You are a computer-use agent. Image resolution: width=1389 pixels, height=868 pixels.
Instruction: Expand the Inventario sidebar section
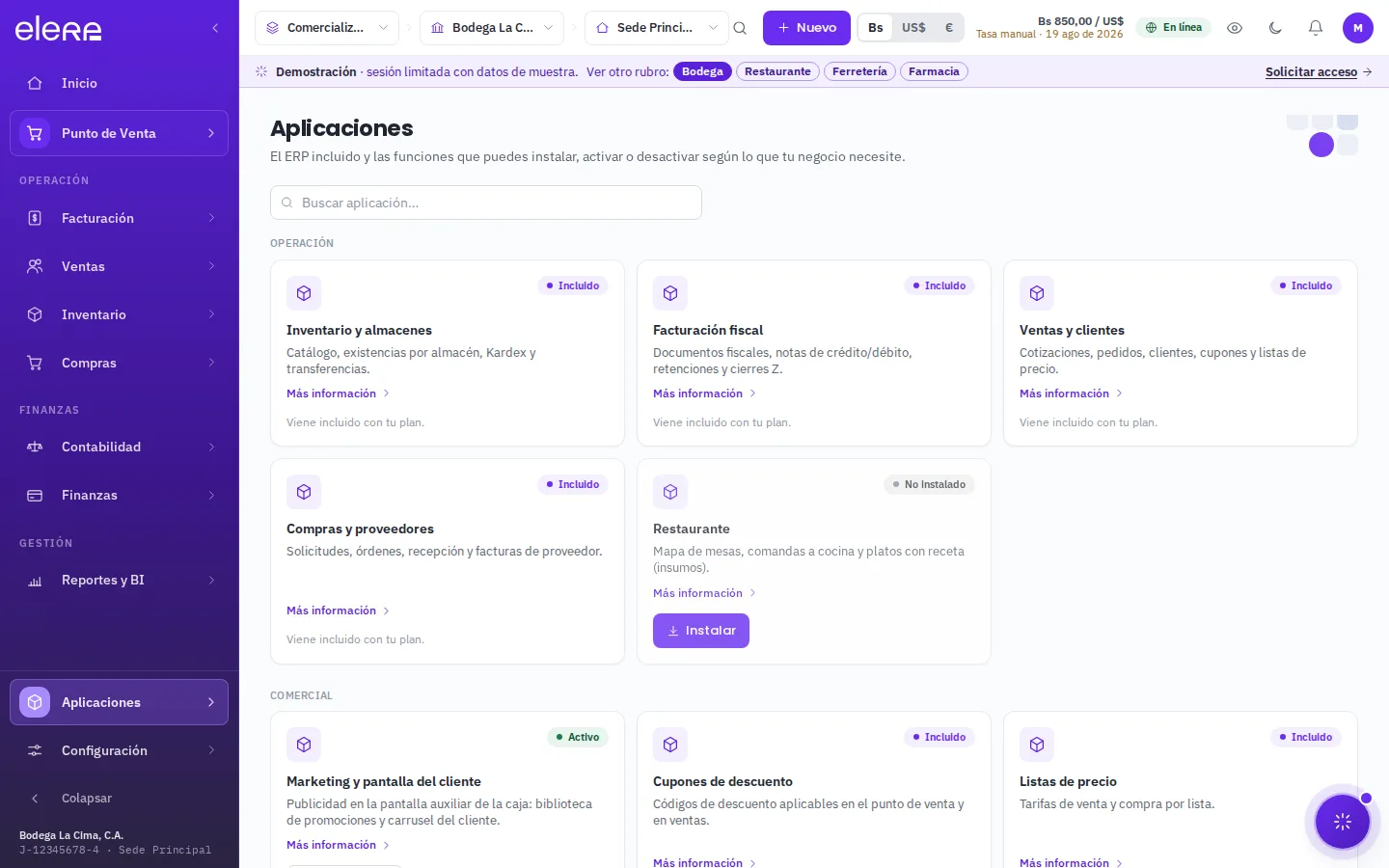coord(120,314)
